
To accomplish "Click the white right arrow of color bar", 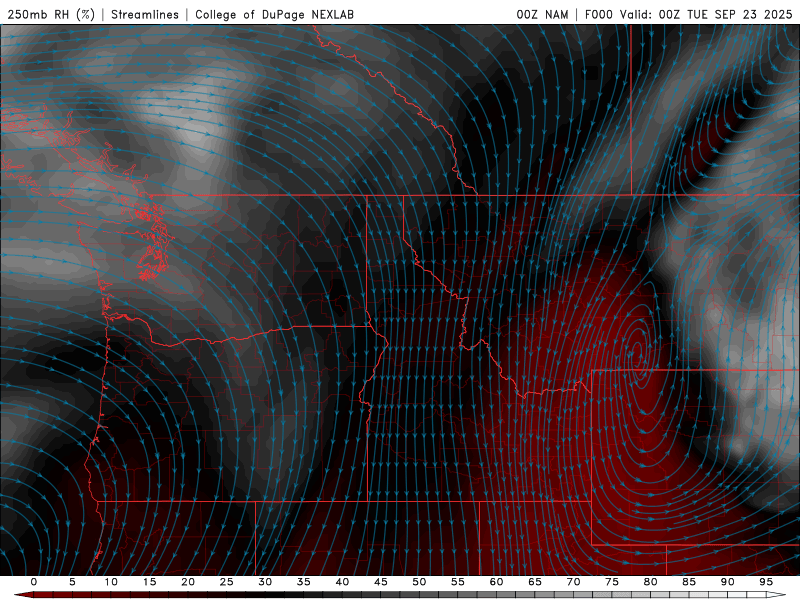I will tap(777, 595).
